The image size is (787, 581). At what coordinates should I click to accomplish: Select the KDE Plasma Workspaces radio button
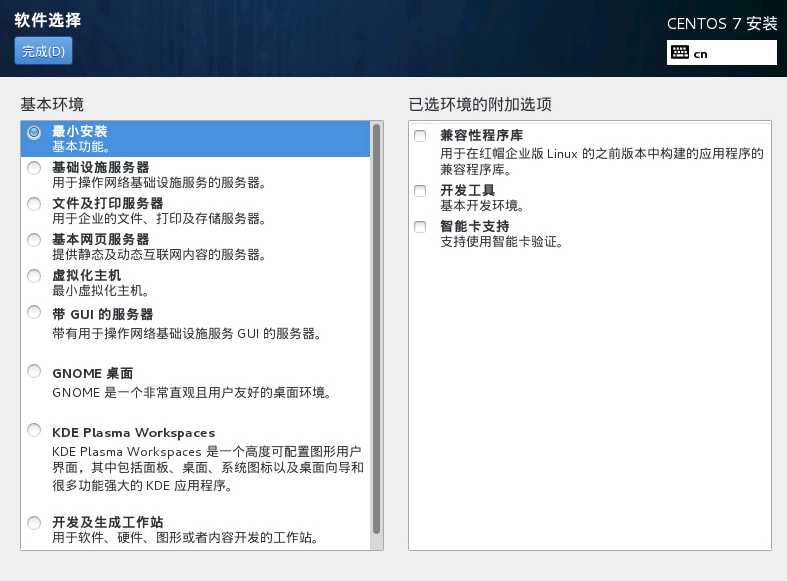point(34,430)
